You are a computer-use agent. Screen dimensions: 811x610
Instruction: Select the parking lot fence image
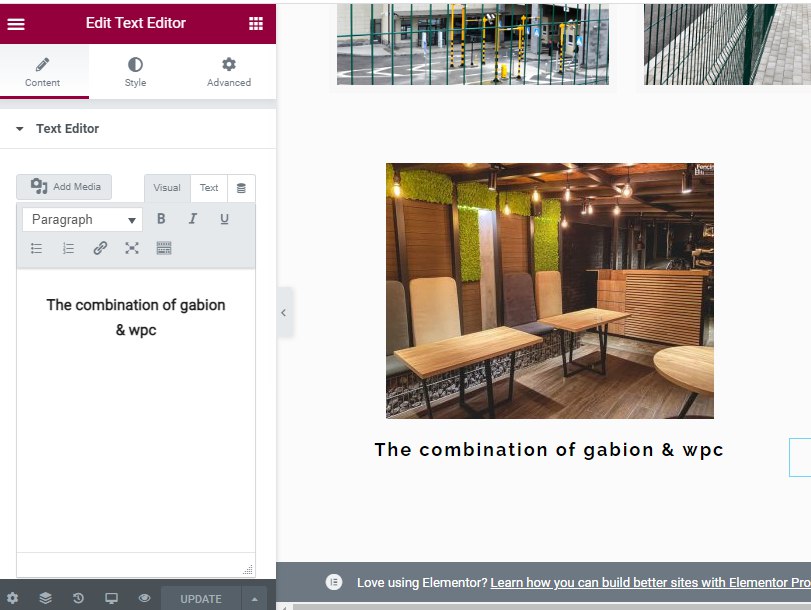click(x=473, y=44)
